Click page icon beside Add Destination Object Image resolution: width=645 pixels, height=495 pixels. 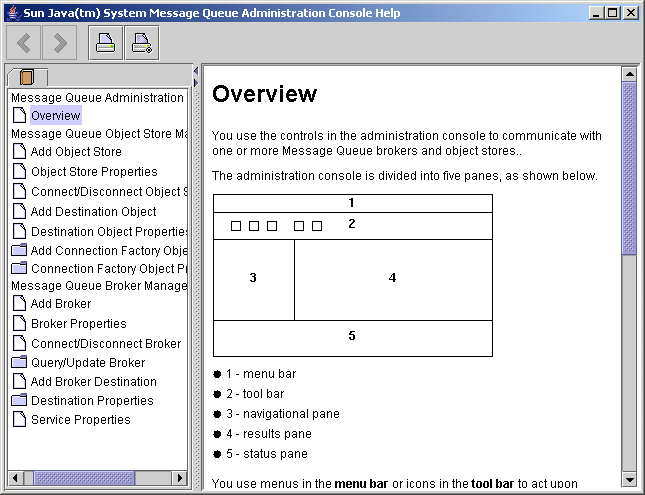tap(19, 211)
